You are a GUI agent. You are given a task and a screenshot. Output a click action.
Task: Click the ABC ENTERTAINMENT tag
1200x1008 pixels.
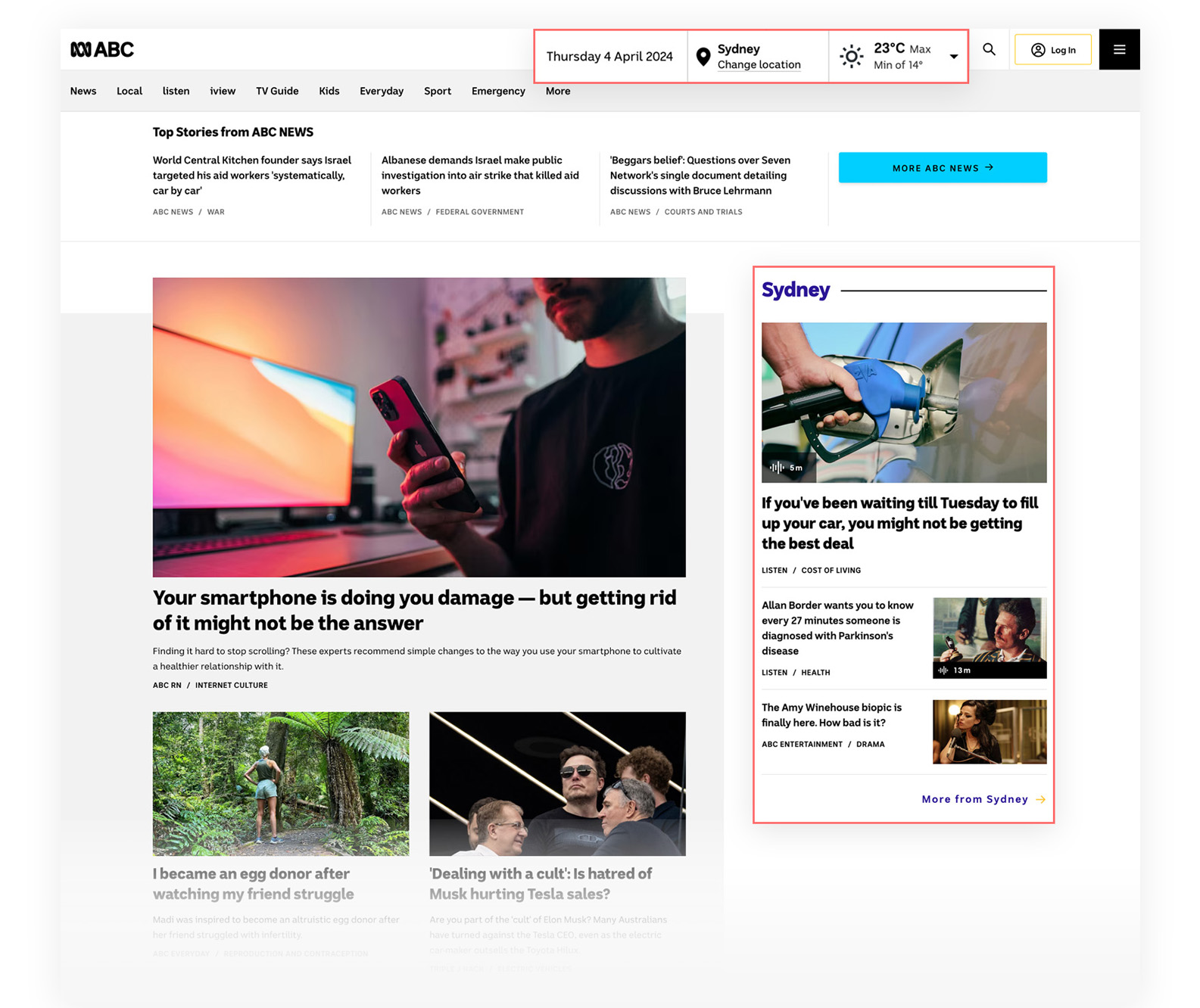802,745
